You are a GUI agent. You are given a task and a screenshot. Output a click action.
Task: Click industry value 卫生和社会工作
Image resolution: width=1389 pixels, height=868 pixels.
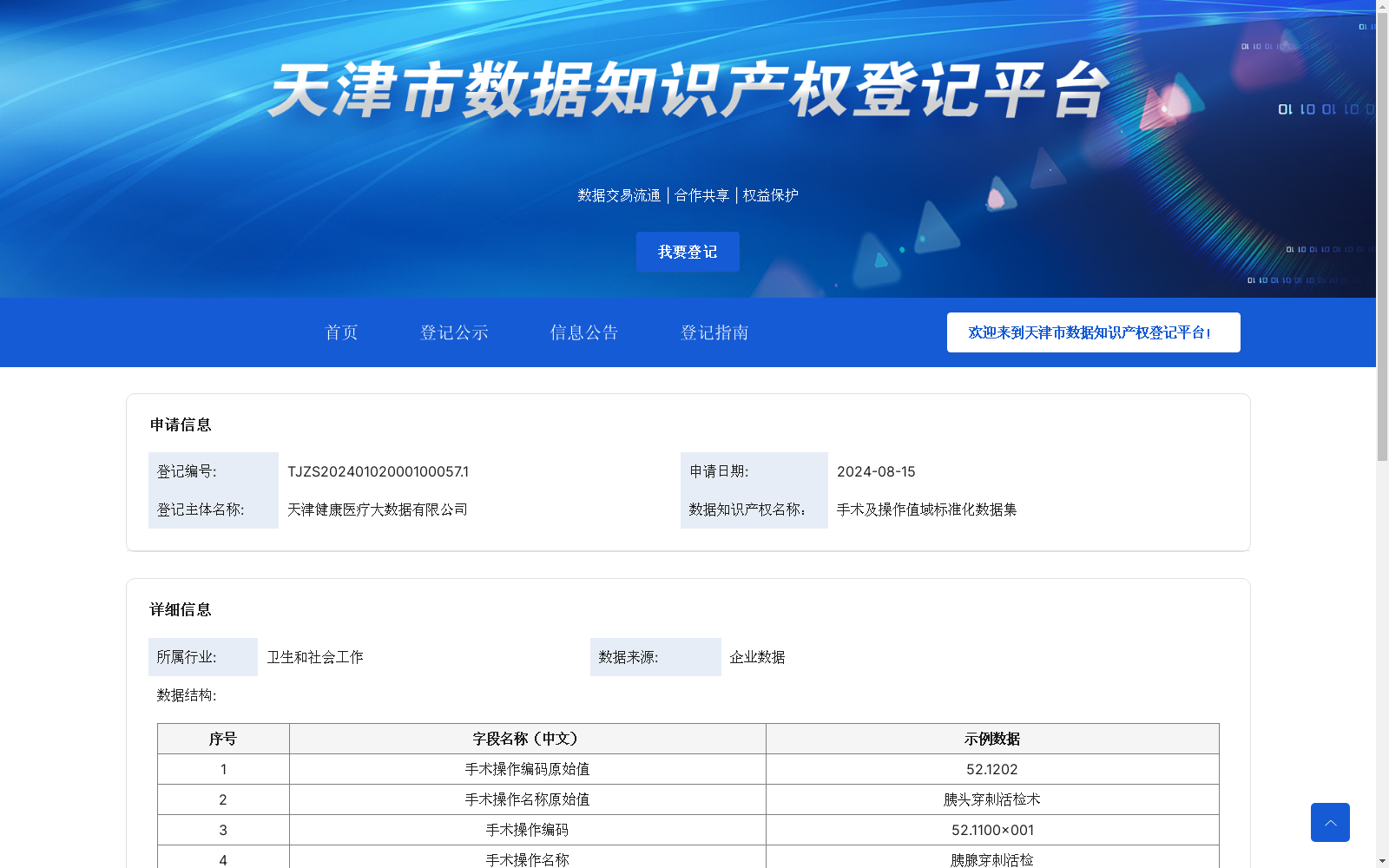315,657
